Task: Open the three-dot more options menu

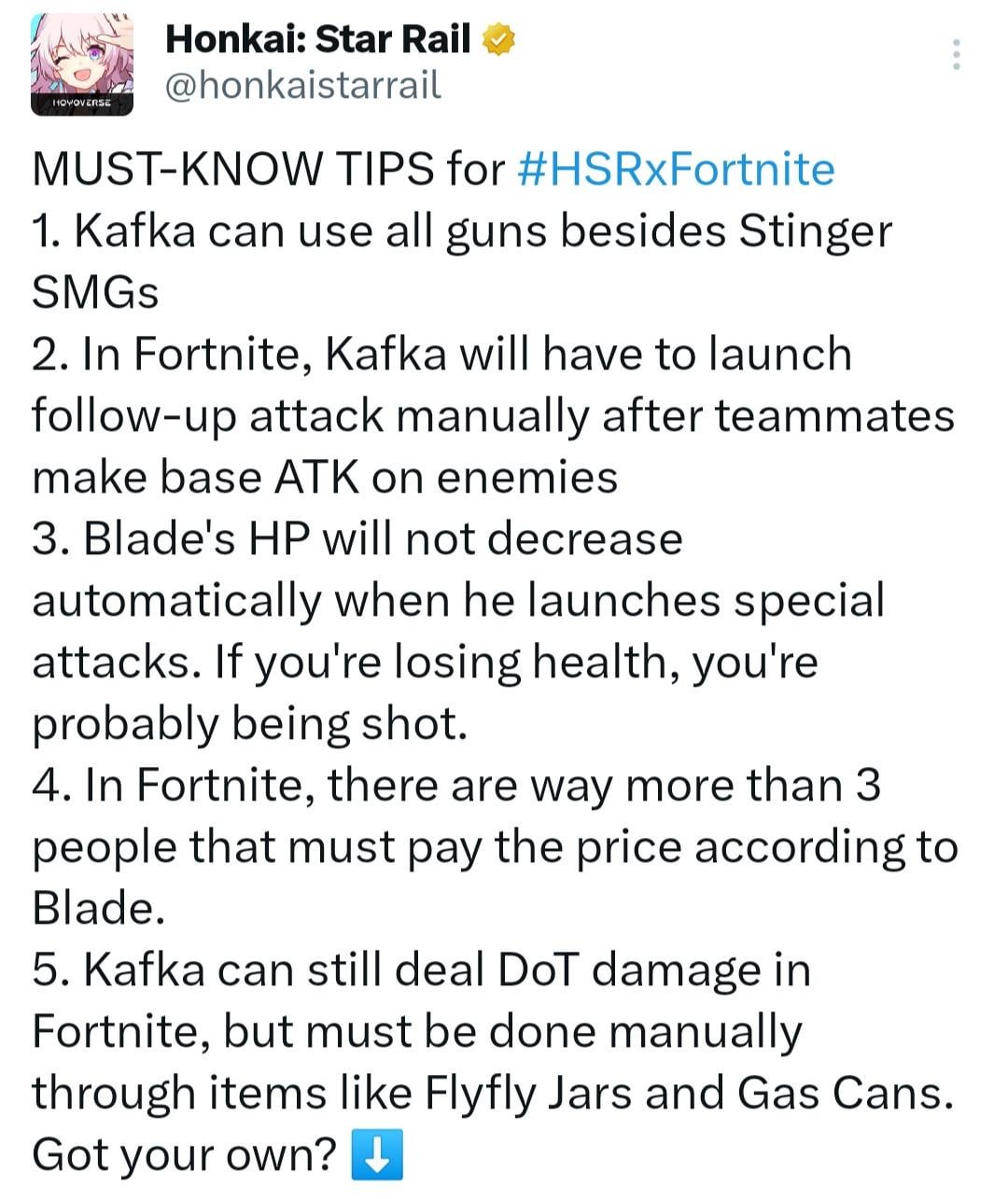Action: point(956,55)
